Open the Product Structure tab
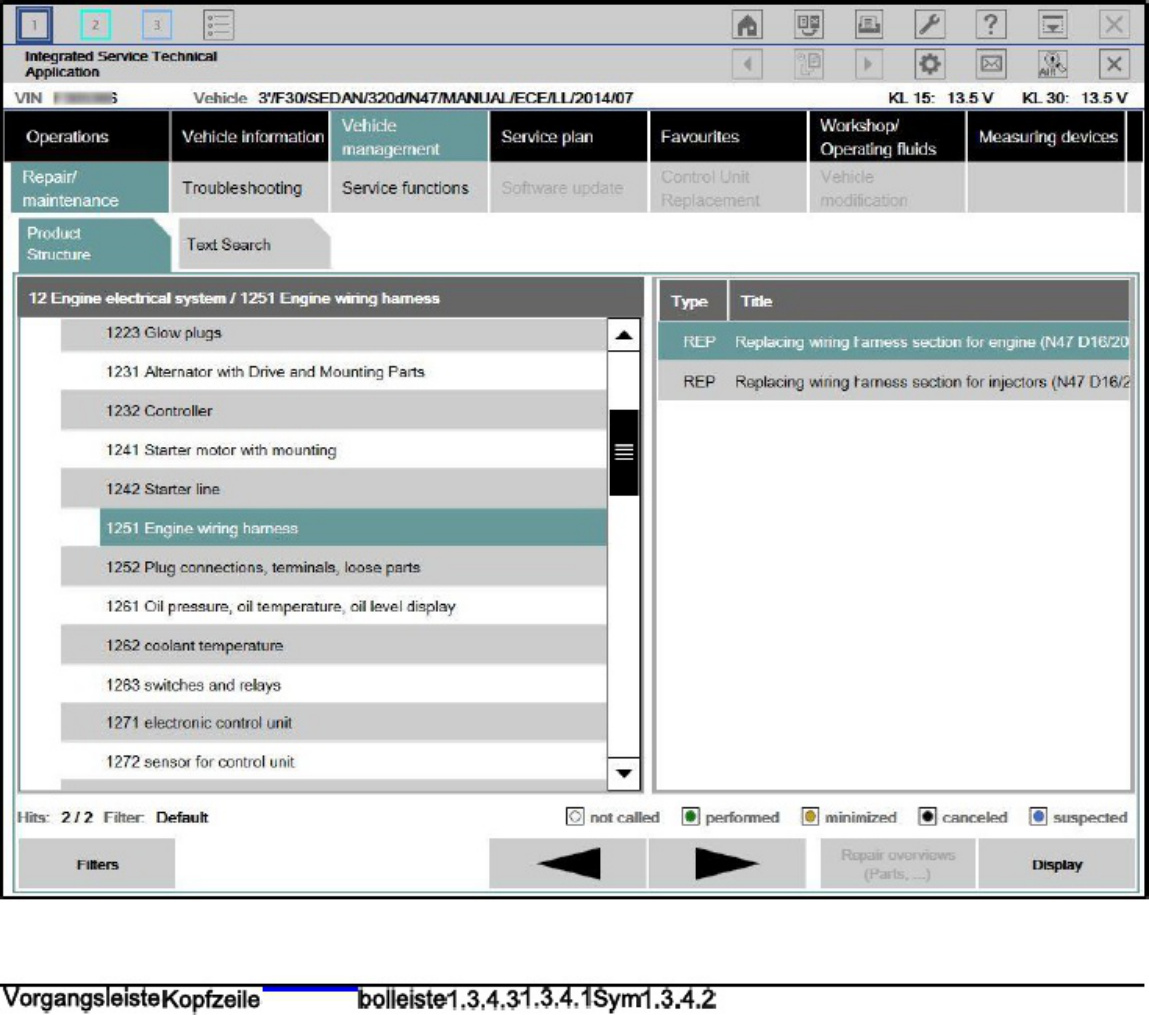Viewport: 1149px width, 1015px height. point(94,244)
